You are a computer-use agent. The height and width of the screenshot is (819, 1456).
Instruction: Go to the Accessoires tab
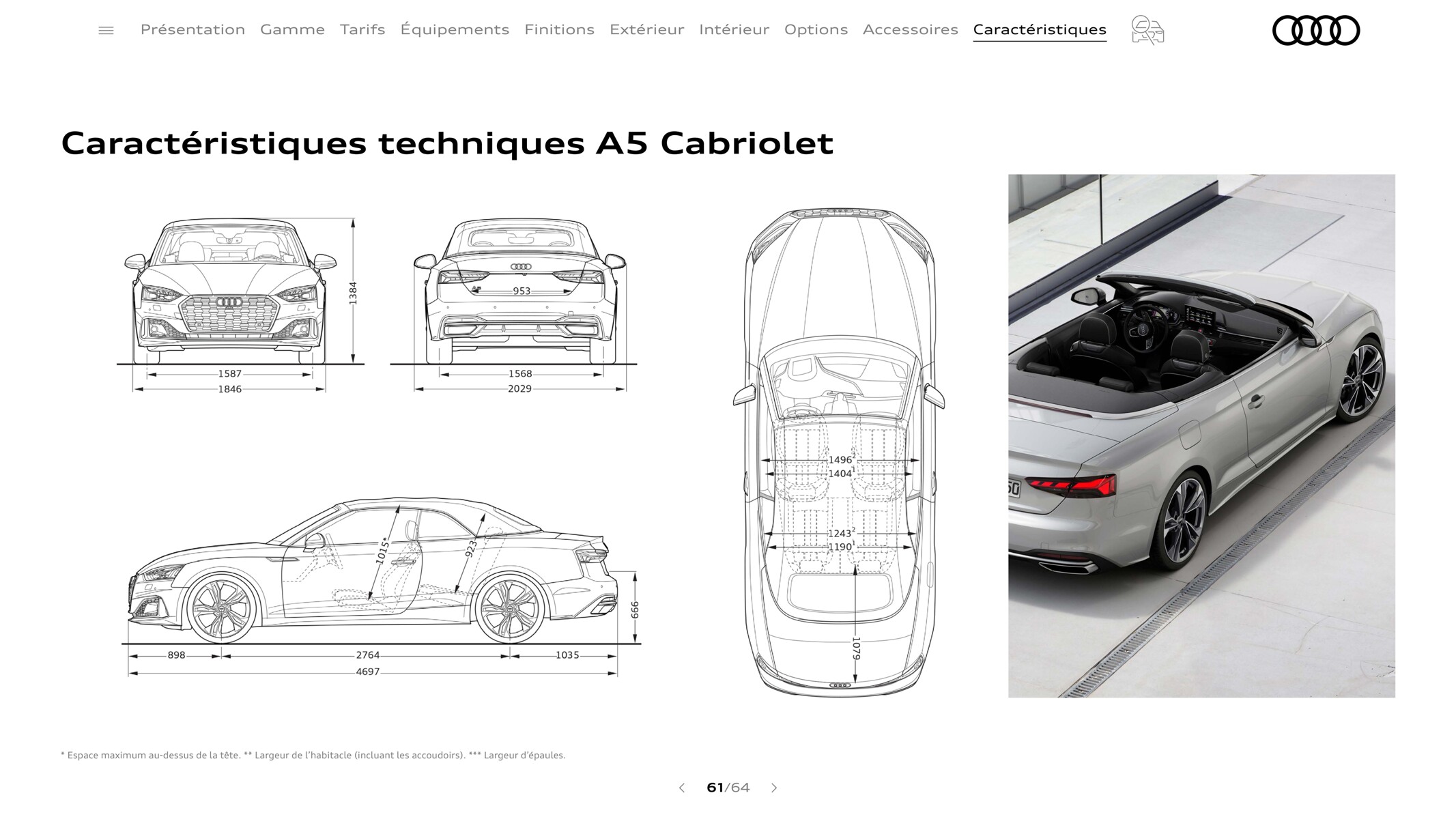[910, 30]
